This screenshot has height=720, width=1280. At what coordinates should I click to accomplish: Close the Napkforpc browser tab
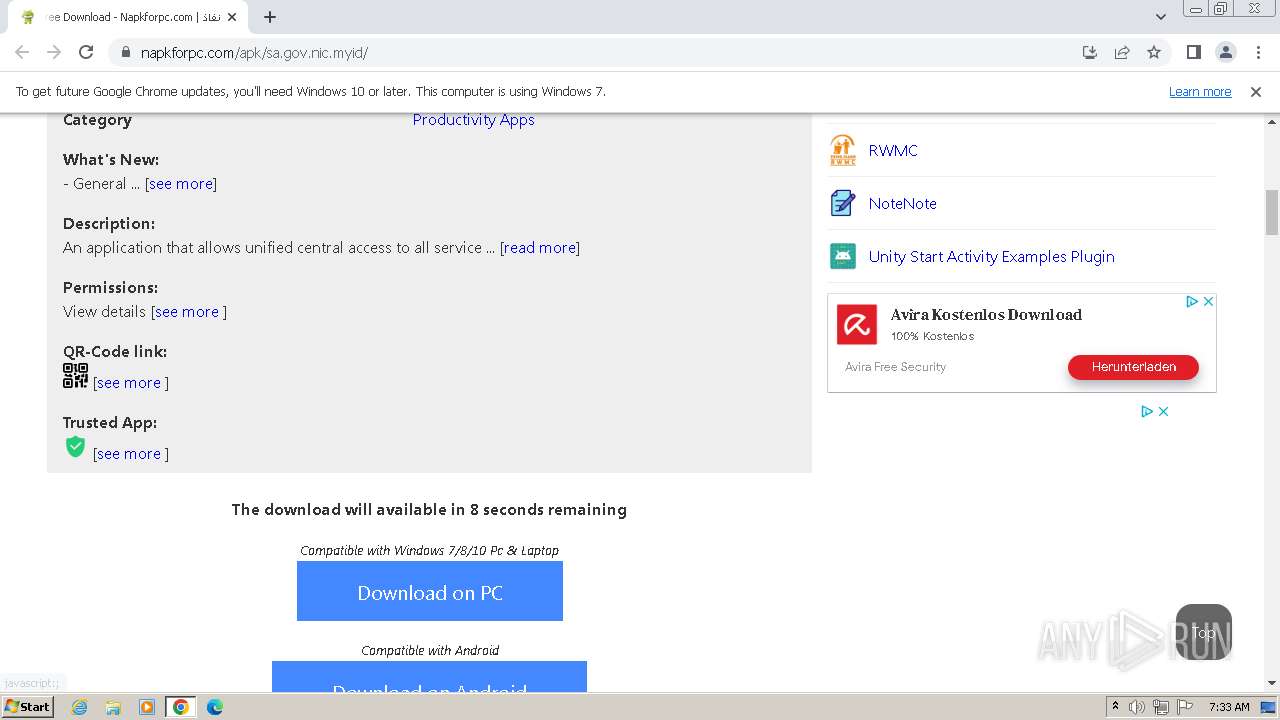tap(234, 17)
